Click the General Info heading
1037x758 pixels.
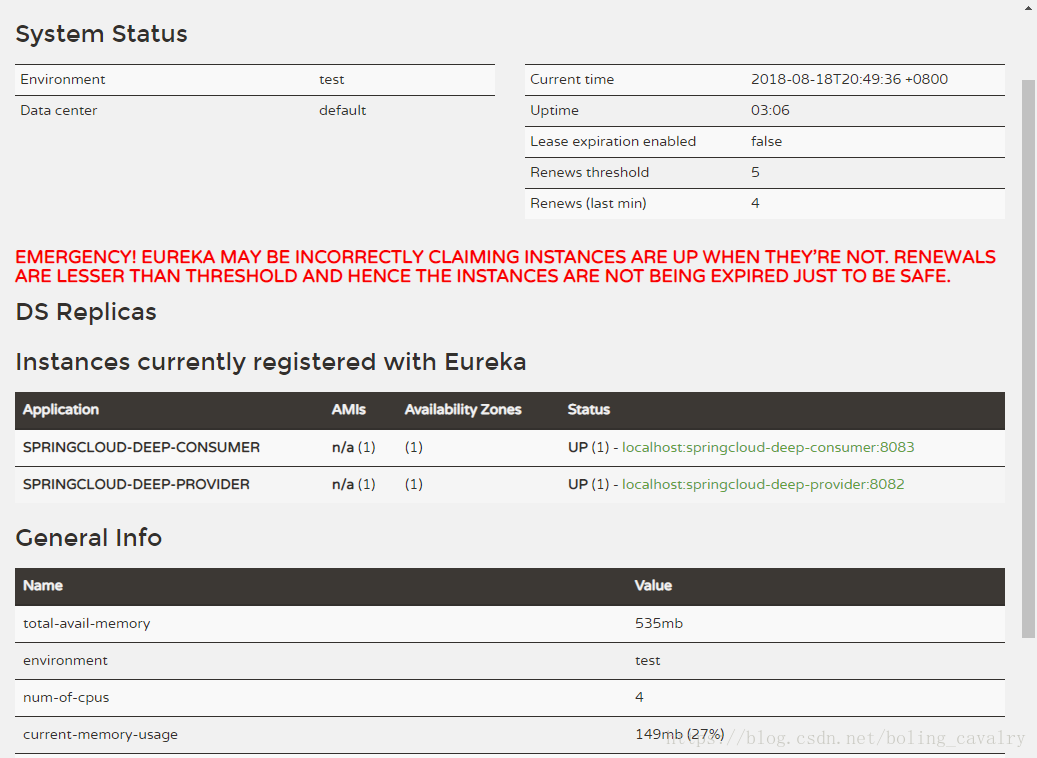[x=88, y=538]
